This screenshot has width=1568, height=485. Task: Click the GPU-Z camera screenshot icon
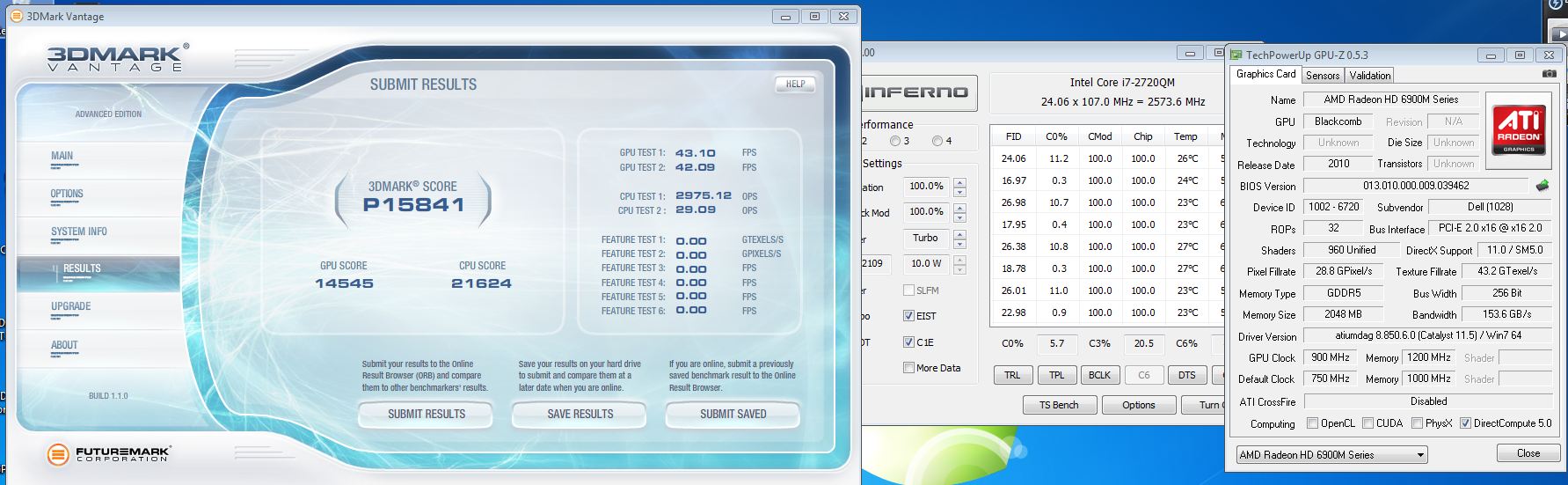[x=1550, y=75]
